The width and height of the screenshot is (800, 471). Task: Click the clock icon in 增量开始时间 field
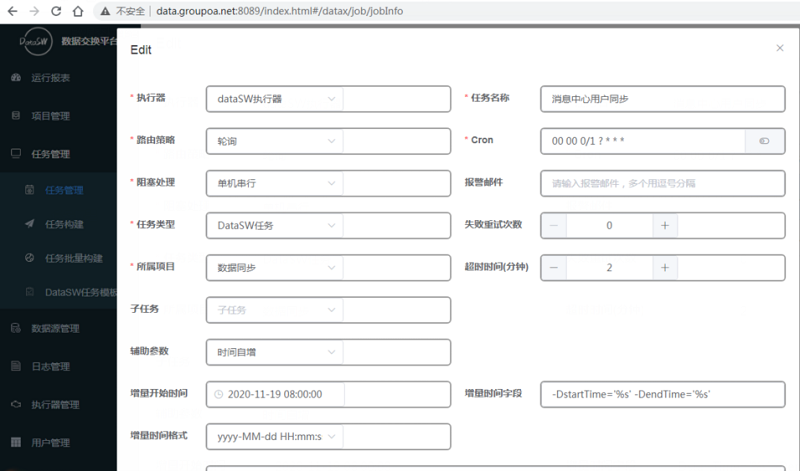tap(218, 394)
